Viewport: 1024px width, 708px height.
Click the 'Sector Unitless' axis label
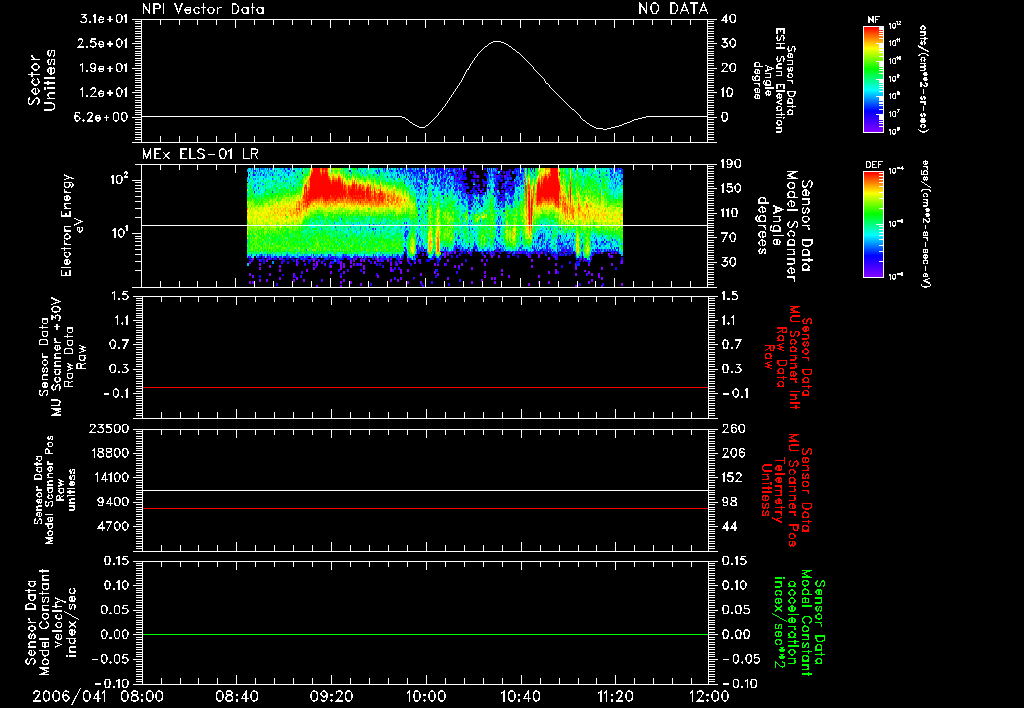[x=42, y=80]
